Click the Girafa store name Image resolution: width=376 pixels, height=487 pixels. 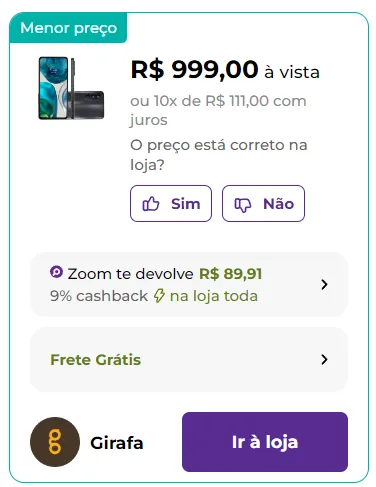(117, 443)
